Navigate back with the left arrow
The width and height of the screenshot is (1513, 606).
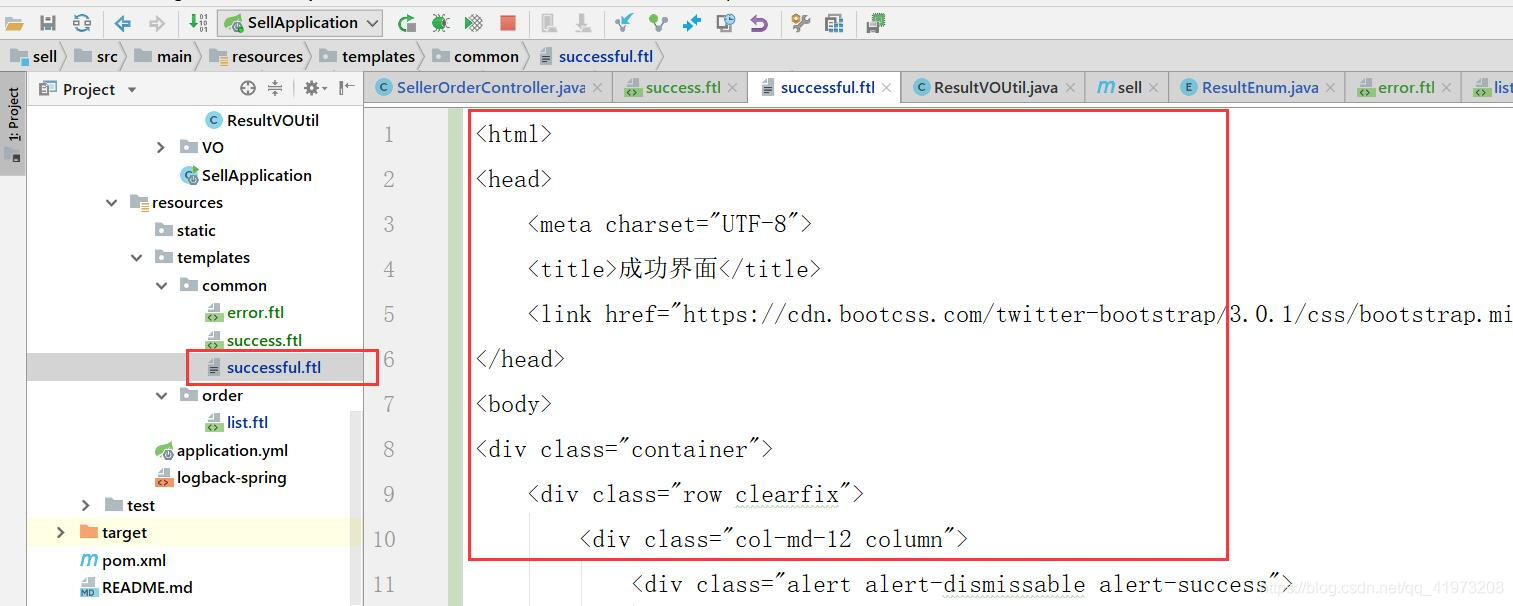(123, 23)
